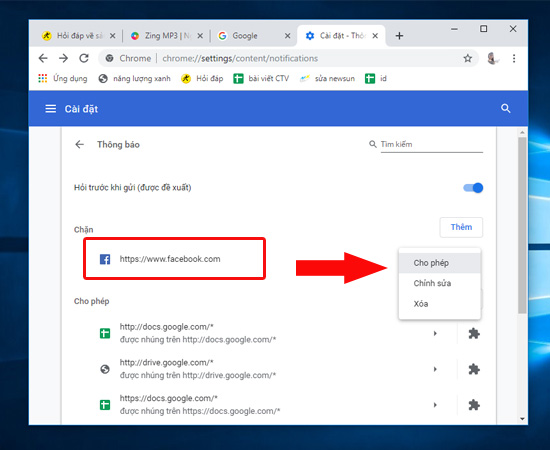Toggle Hỏi trước khi gửi switch

coord(473,188)
